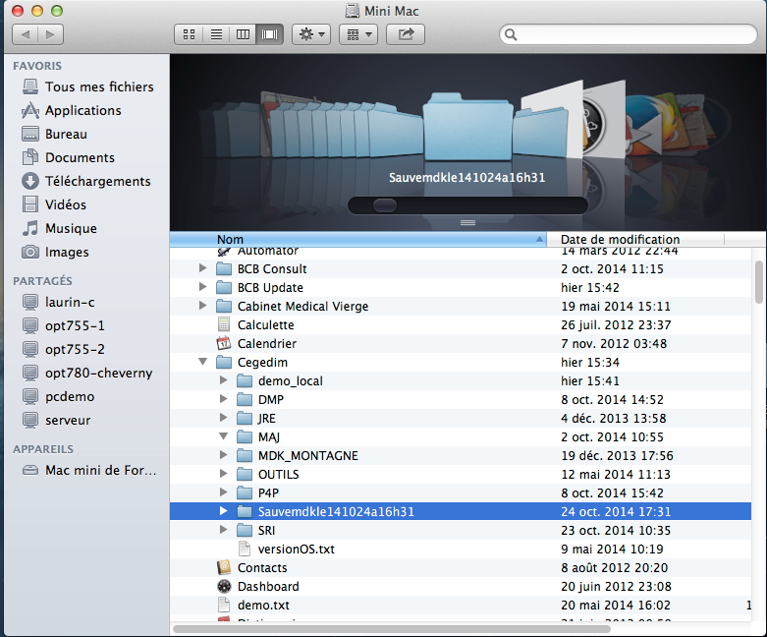Go back with the left arrow button
The width and height of the screenshot is (767, 637).
[24, 35]
